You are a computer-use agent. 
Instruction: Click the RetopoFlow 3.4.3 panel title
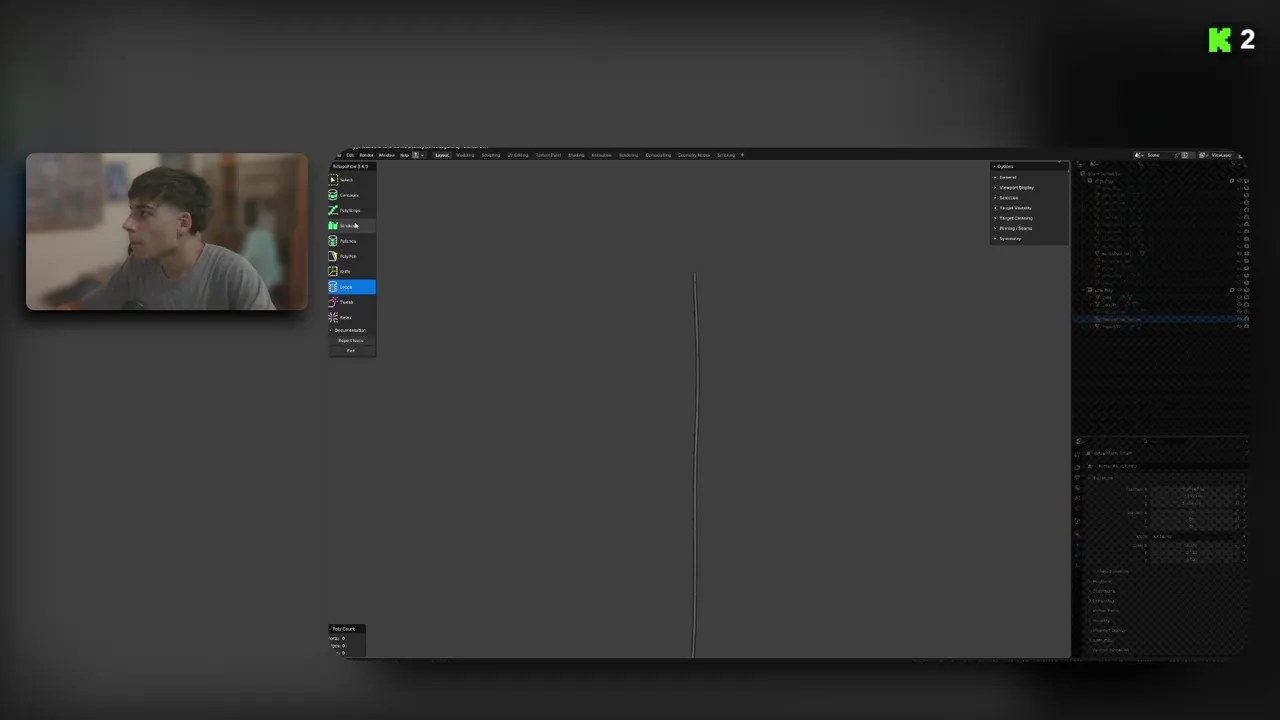(351, 166)
